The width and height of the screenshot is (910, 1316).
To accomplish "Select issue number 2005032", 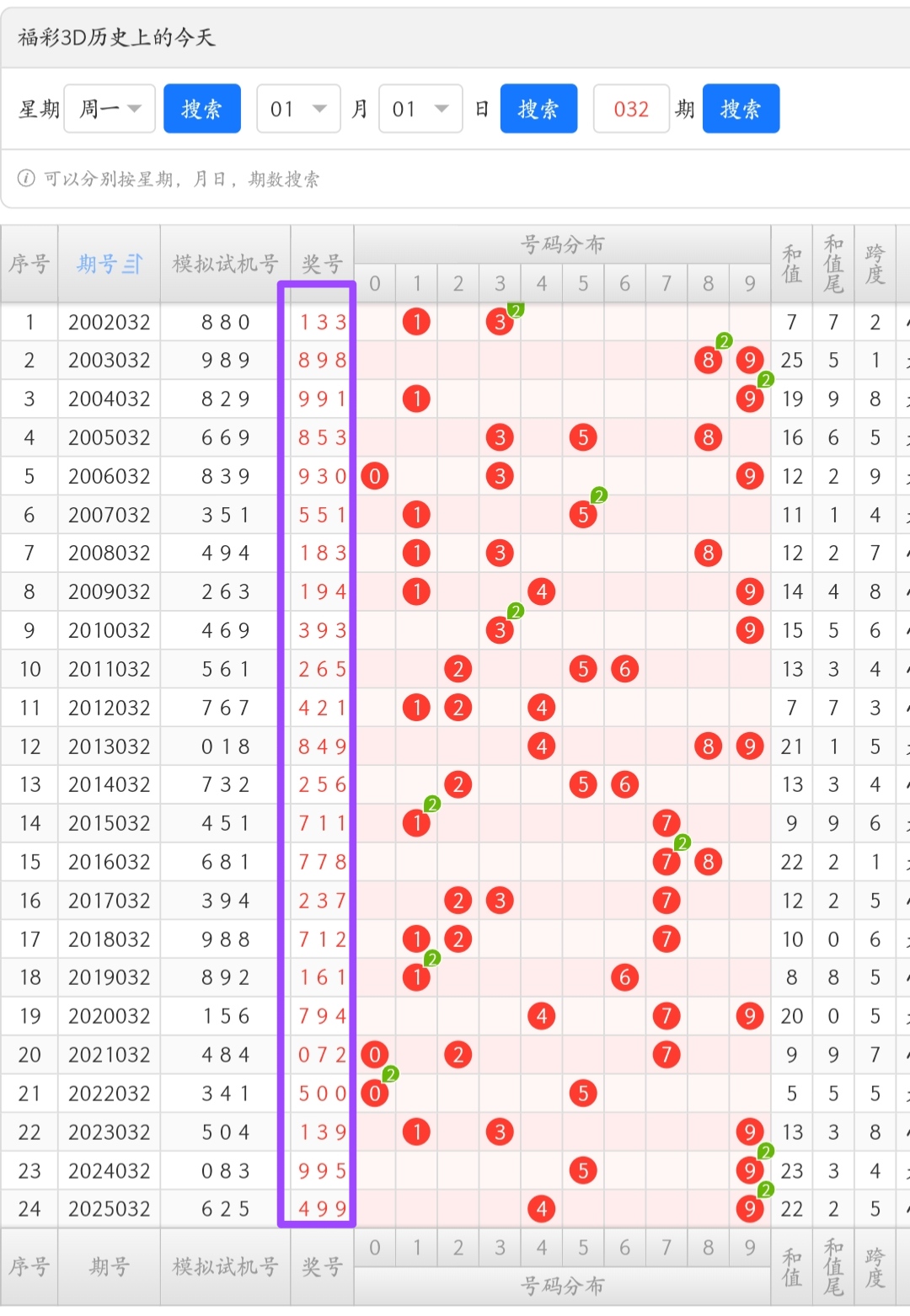I will coord(110,437).
